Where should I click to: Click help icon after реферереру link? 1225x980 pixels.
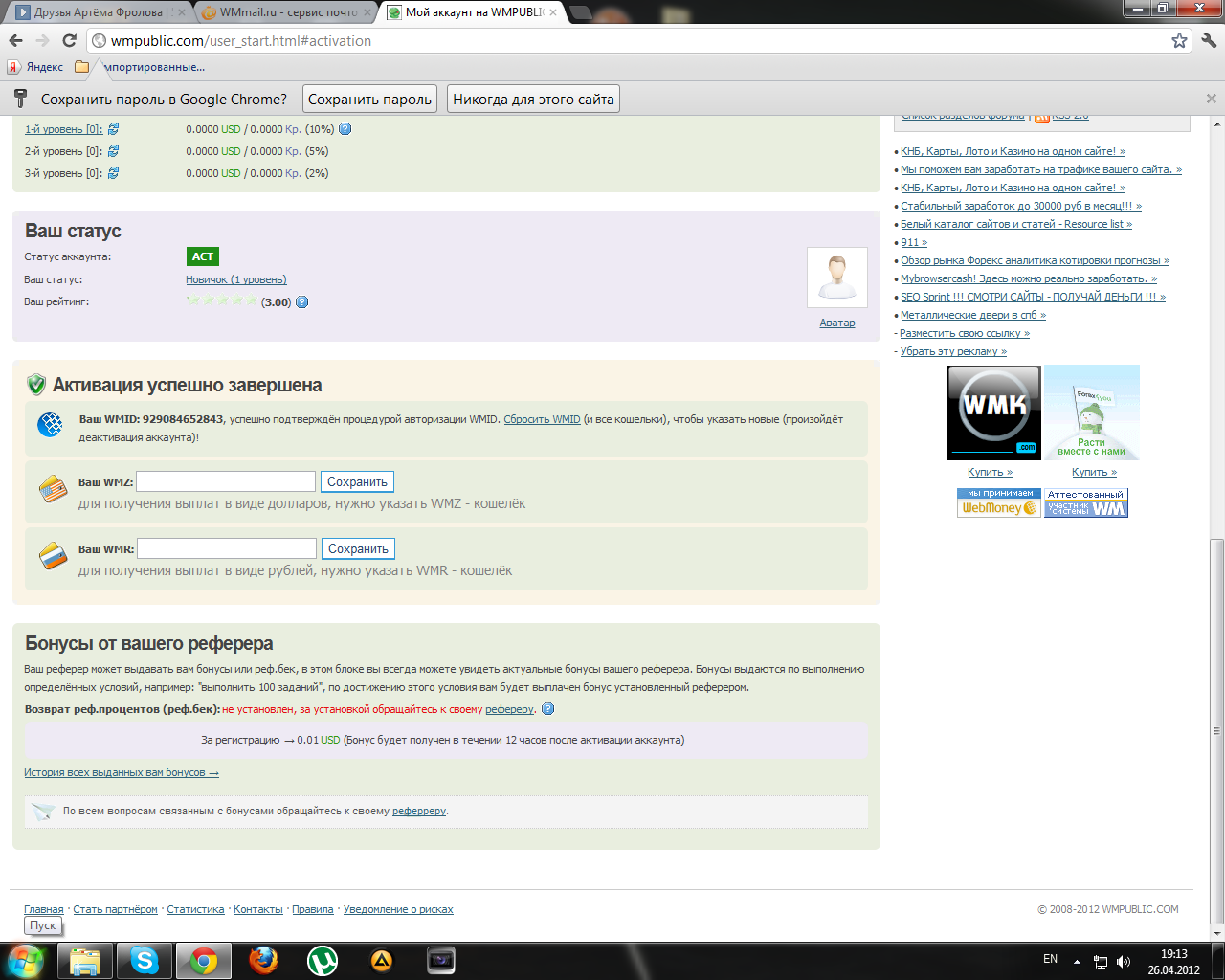click(x=547, y=709)
